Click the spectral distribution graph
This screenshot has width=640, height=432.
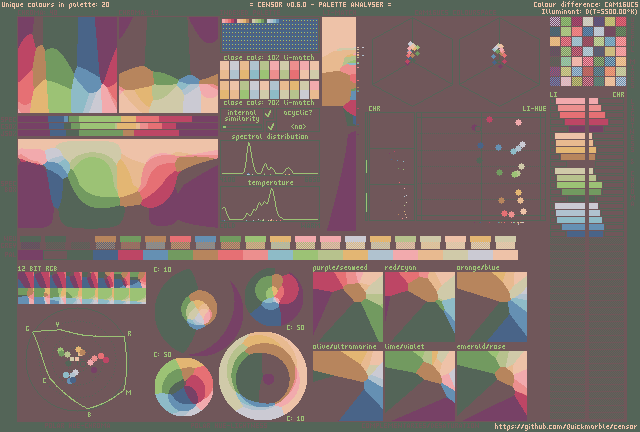(x=270, y=160)
